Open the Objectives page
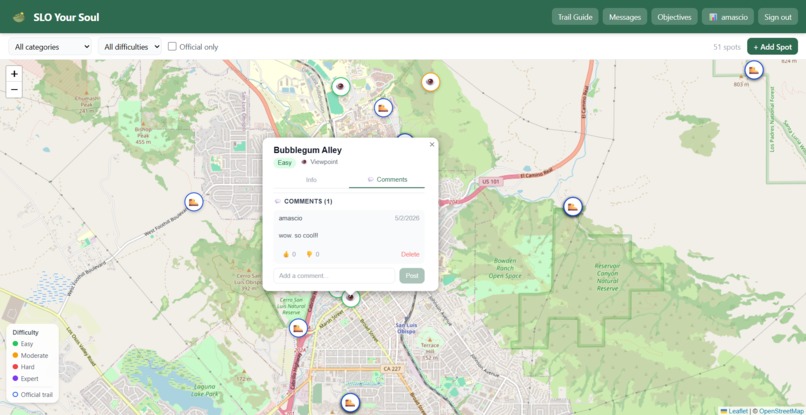Viewport: 806px width, 415px height. (674, 17)
